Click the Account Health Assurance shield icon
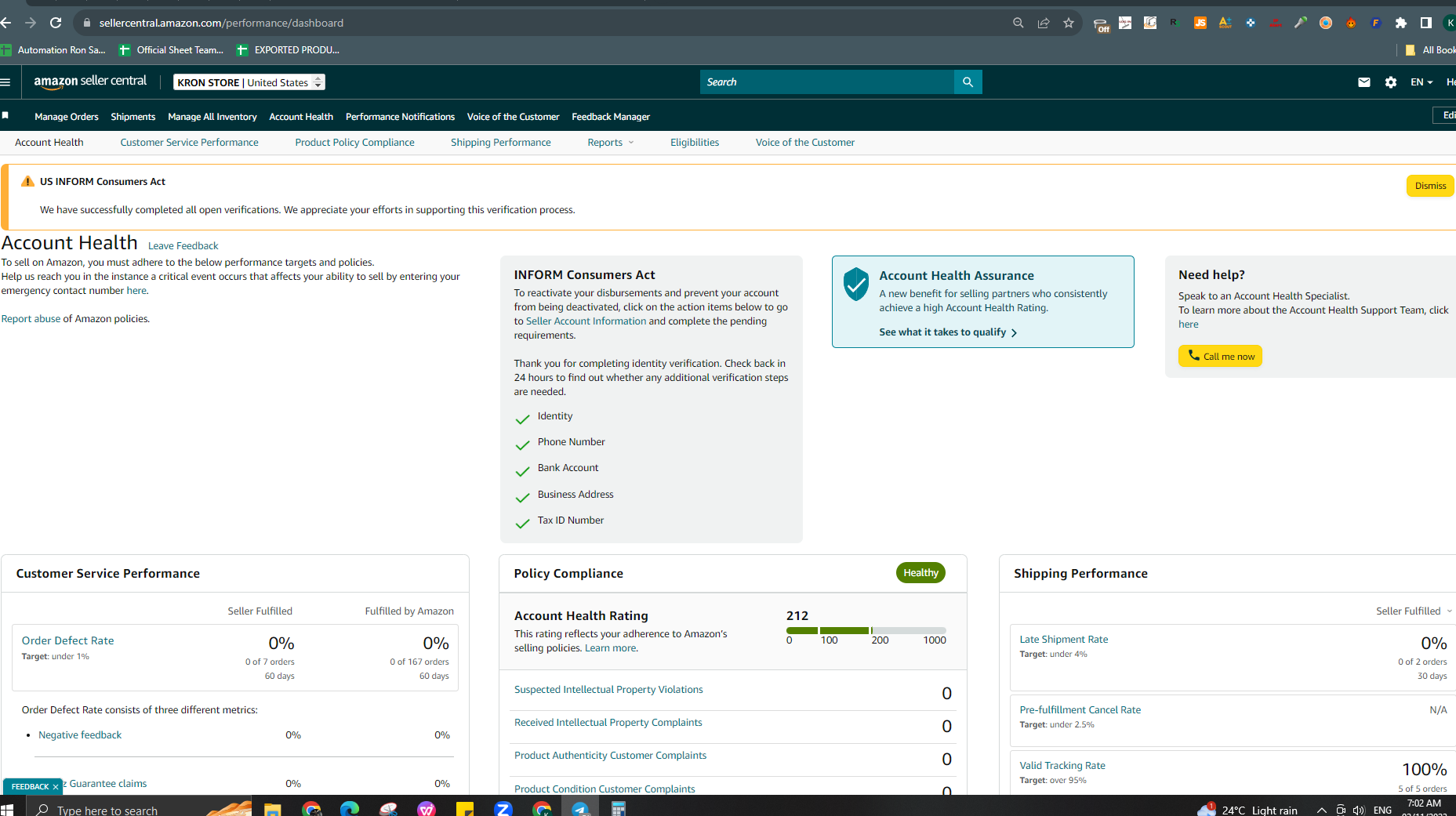The width and height of the screenshot is (1456, 816). (x=856, y=284)
